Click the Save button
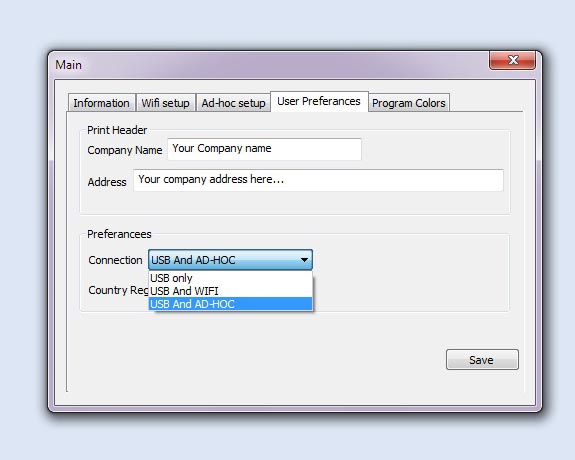575x460 pixels. pos(482,359)
